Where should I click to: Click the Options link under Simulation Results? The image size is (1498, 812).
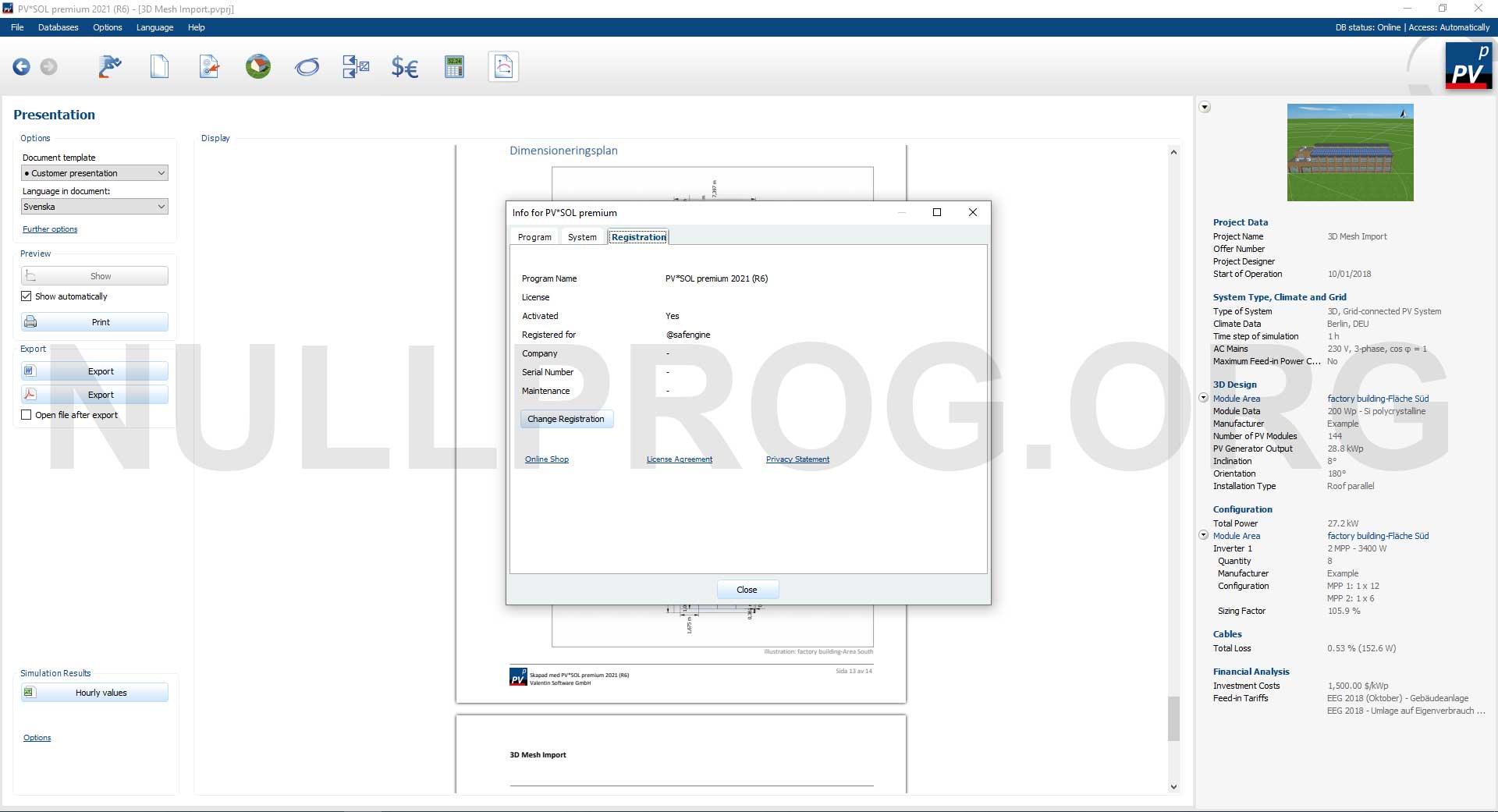click(37, 738)
